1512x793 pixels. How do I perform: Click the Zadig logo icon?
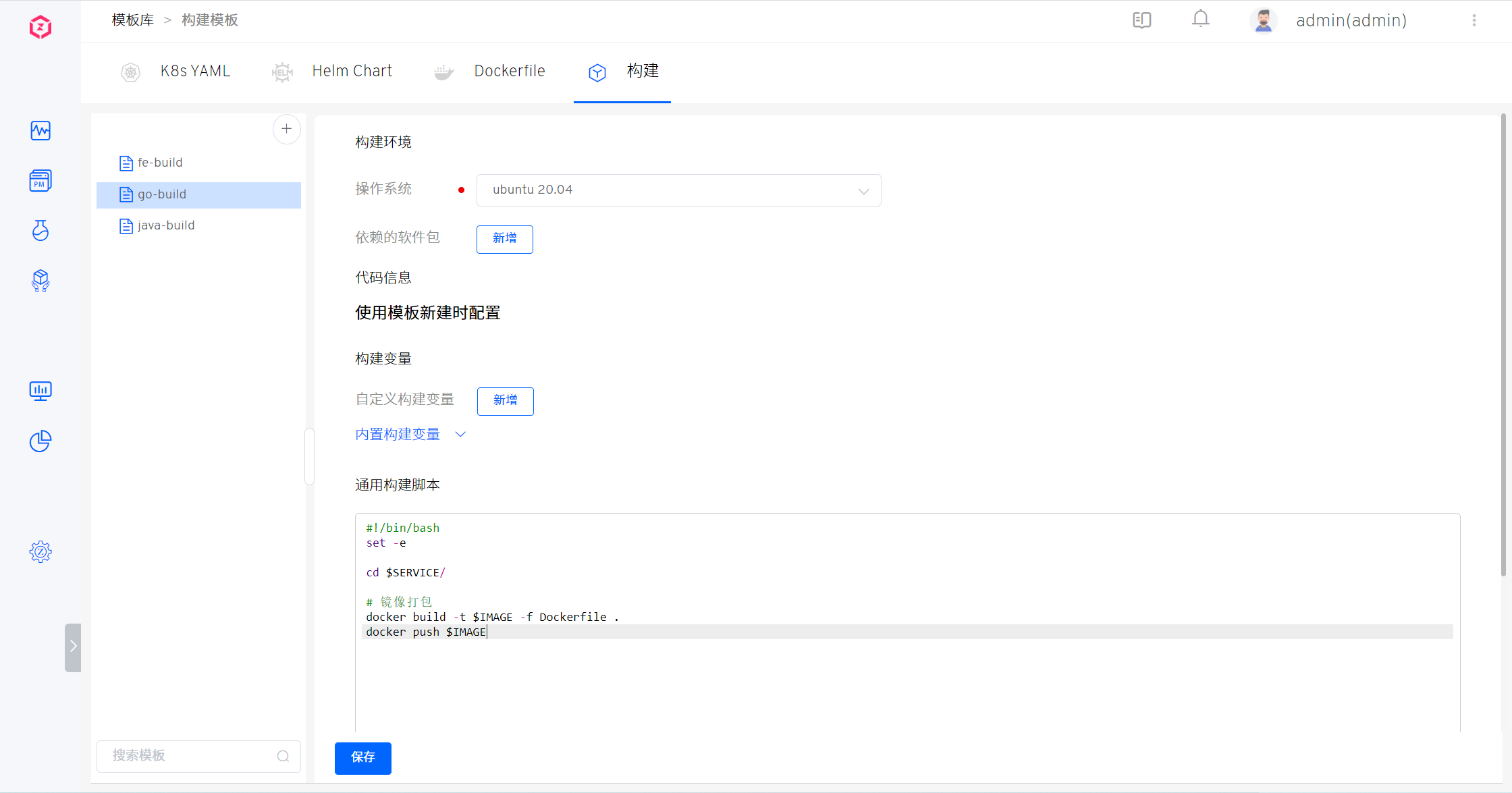(x=40, y=27)
